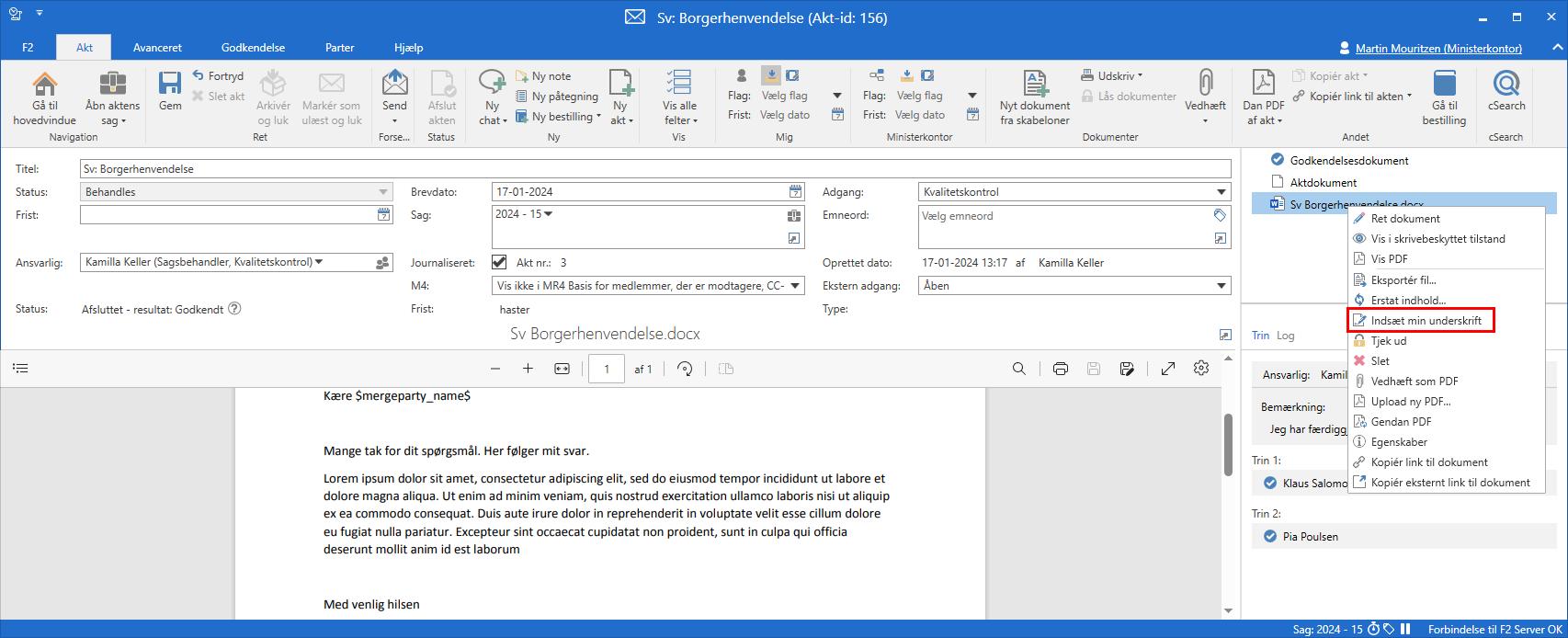Viewport: 1568px width, 638px height.
Task: Click the rotate page icon
Action: 685,369
